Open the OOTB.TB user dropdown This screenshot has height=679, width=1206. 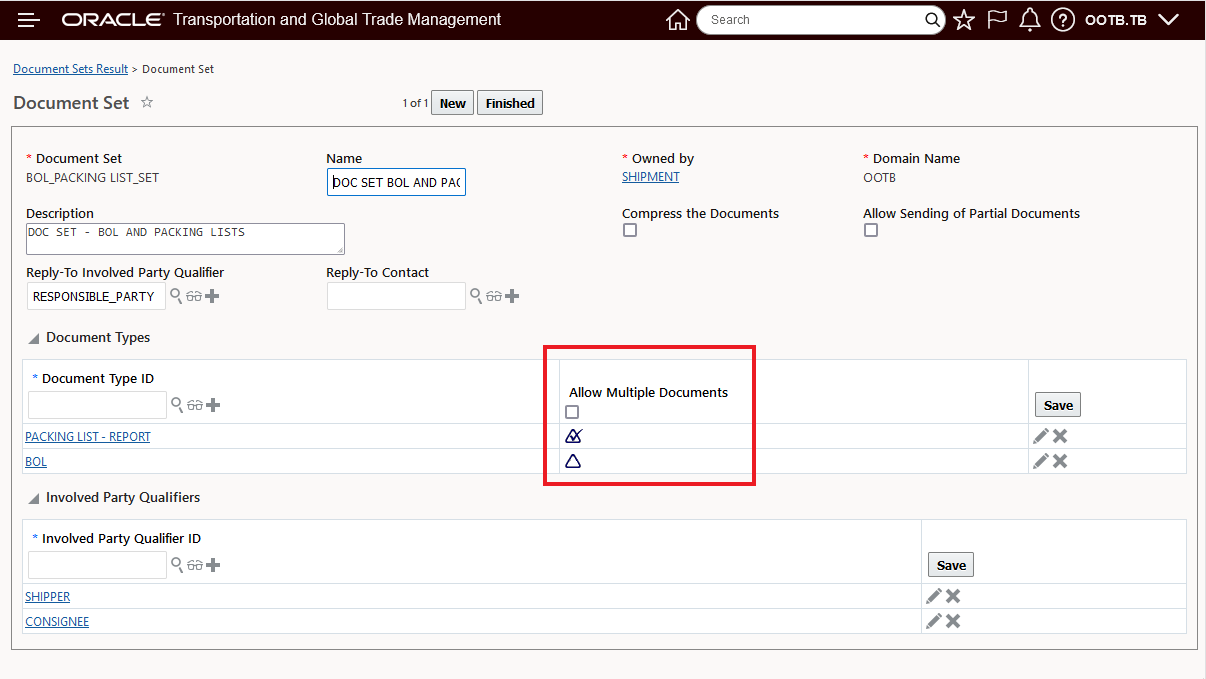pos(1132,20)
